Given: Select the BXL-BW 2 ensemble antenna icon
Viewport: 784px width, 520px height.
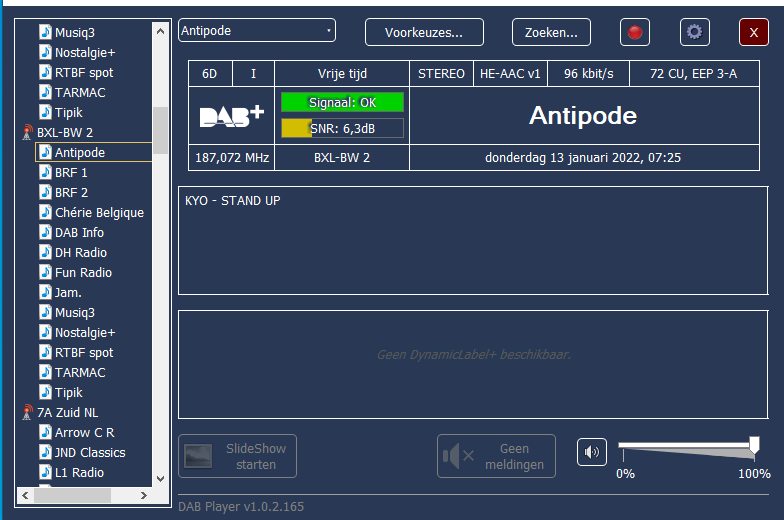Looking at the screenshot, I should tap(28, 132).
